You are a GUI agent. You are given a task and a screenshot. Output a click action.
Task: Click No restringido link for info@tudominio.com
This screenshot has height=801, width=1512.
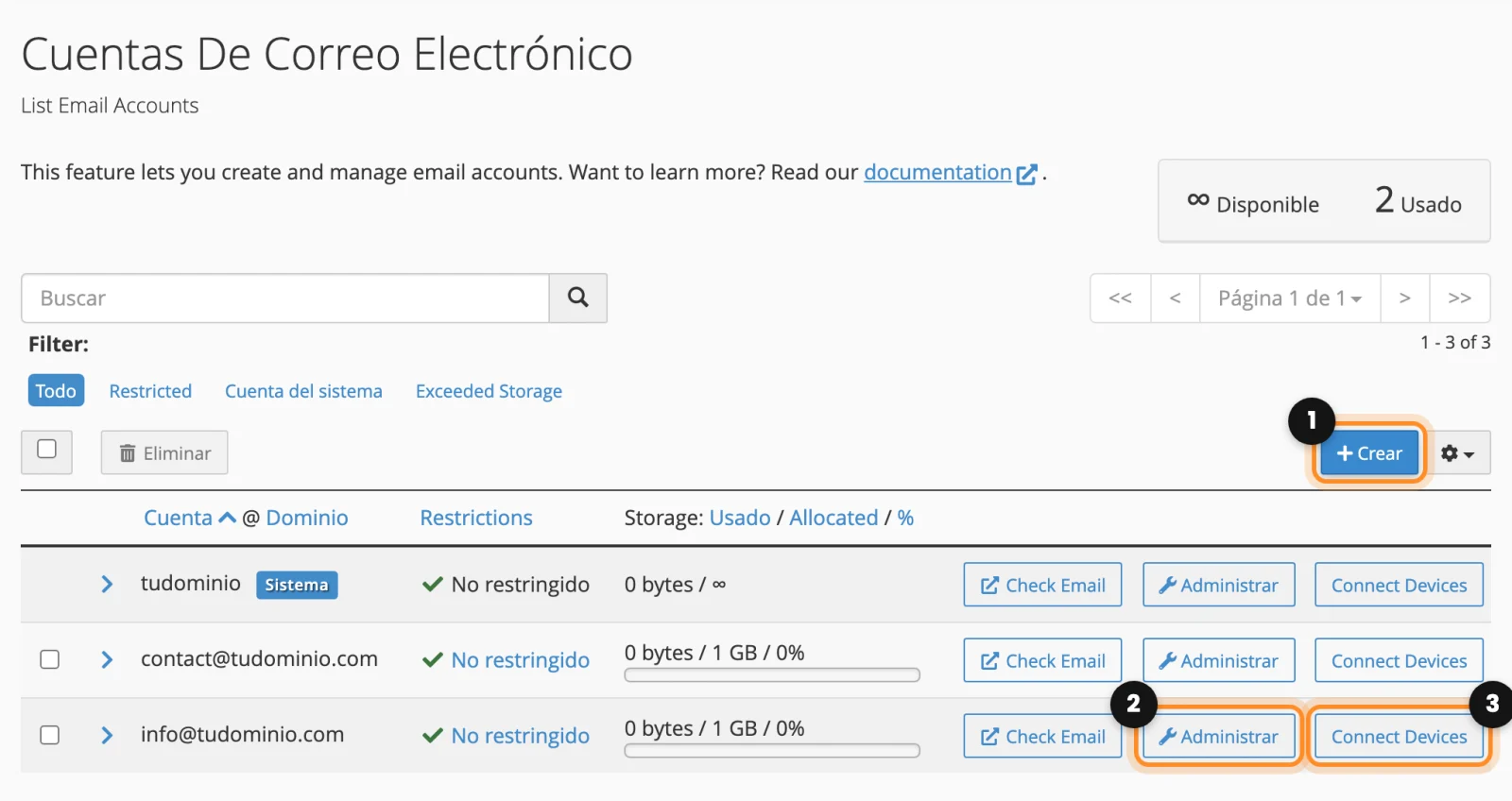521,736
